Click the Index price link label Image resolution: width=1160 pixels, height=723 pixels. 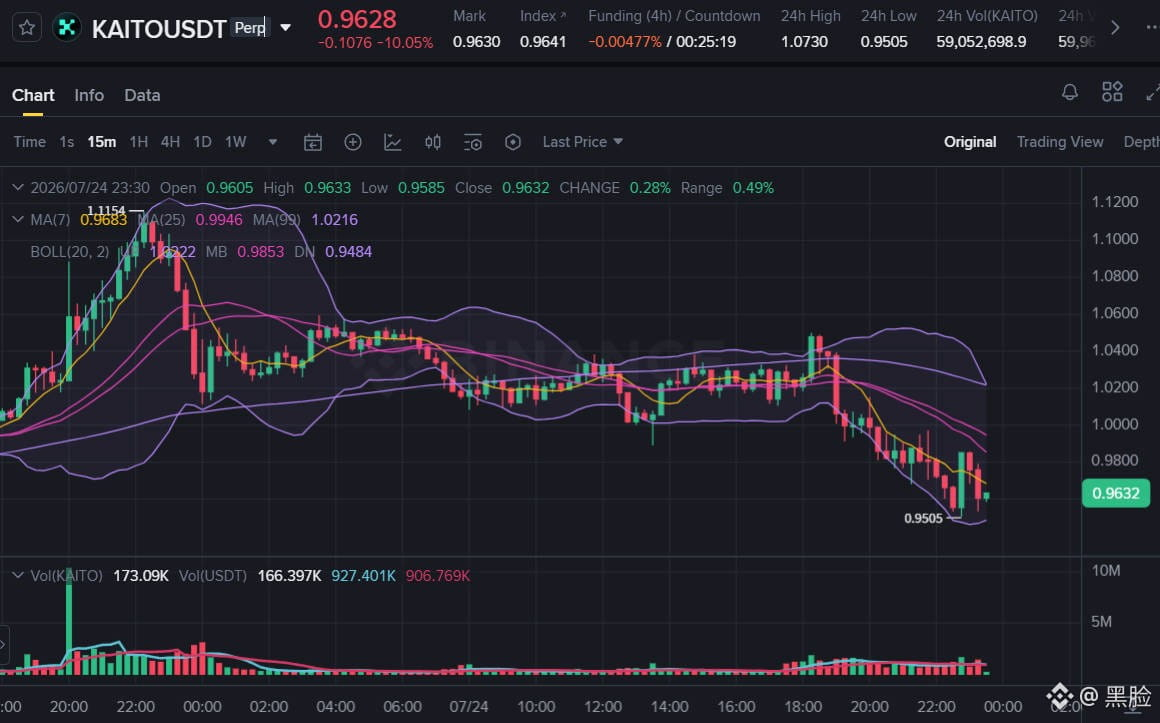(x=543, y=16)
